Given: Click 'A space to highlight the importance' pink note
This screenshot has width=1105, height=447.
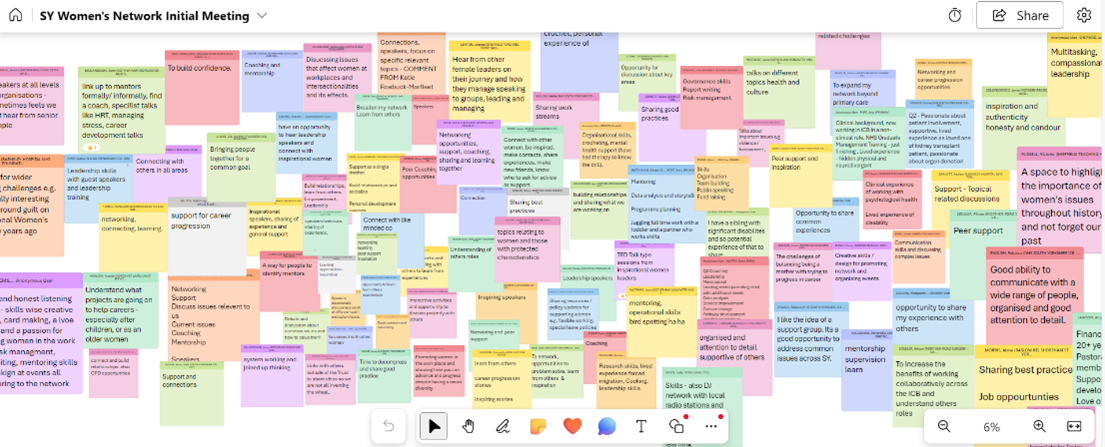Looking at the screenshot, I should pos(1061,200).
